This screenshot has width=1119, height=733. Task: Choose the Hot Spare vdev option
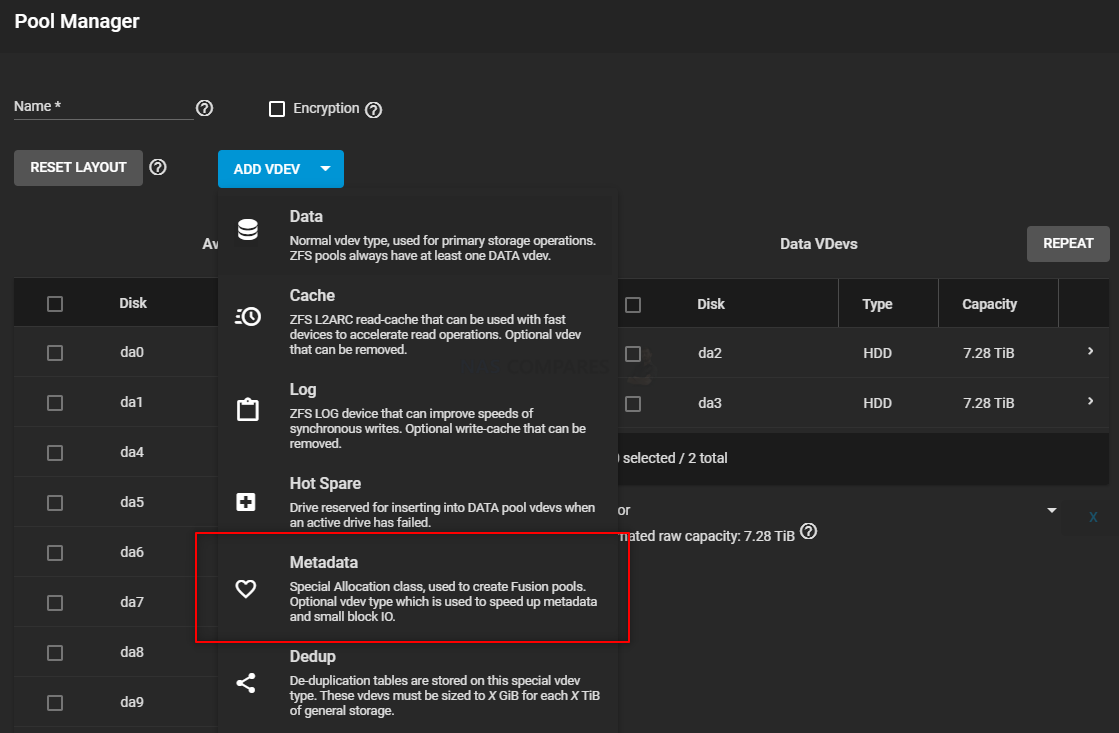click(x=418, y=501)
